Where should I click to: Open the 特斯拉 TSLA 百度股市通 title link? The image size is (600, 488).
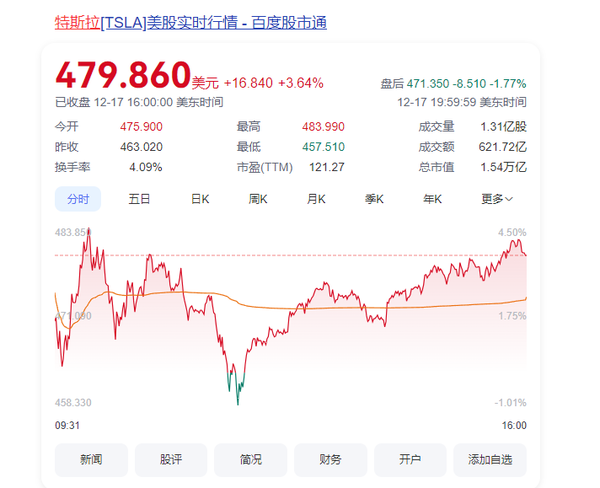190,22
